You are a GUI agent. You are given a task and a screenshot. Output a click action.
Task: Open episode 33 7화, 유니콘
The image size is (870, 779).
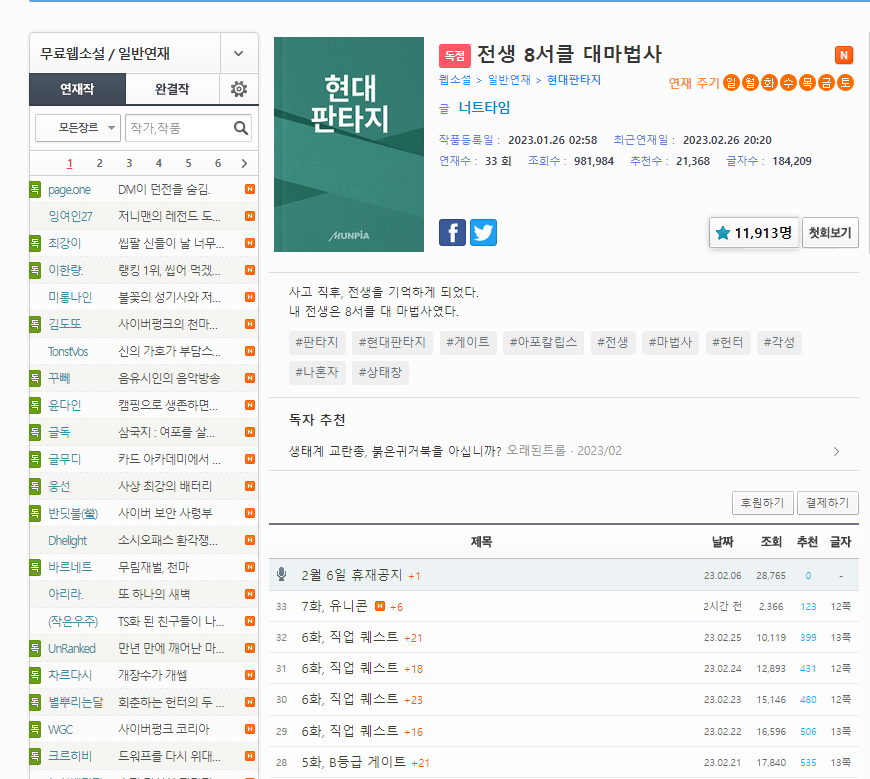tap(334, 606)
